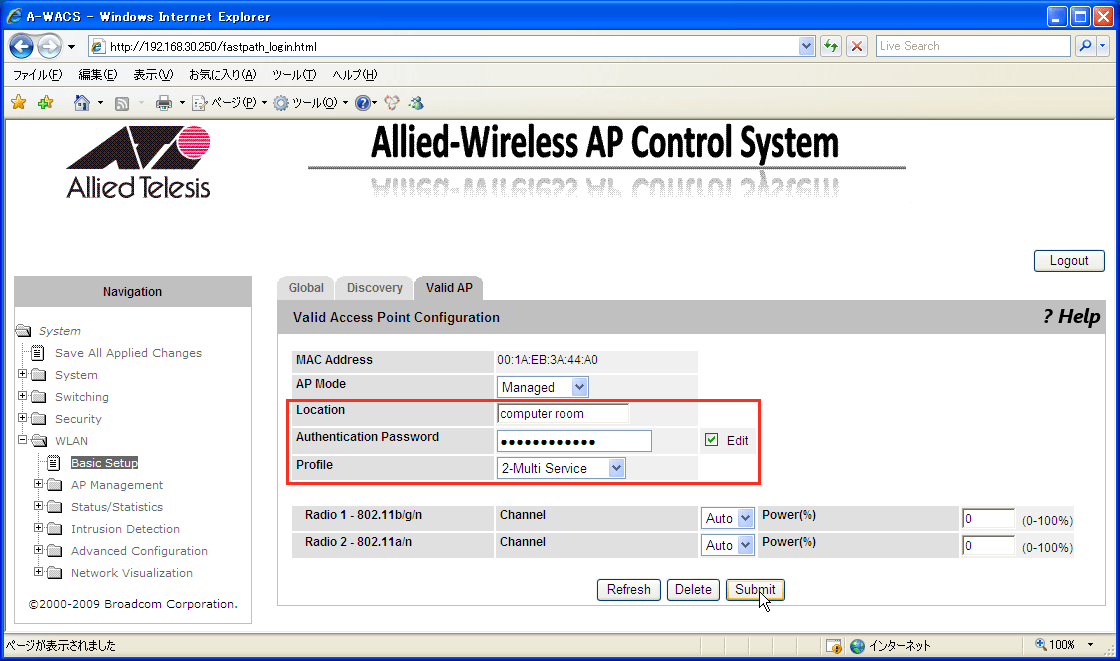This screenshot has height=661, width=1120.
Task: Open the ツール(O) toolbar menu
Action: [x=311, y=103]
